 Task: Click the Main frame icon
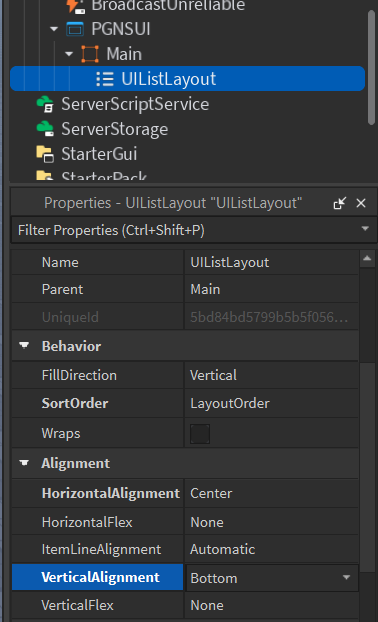pyautogui.click(x=90, y=54)
